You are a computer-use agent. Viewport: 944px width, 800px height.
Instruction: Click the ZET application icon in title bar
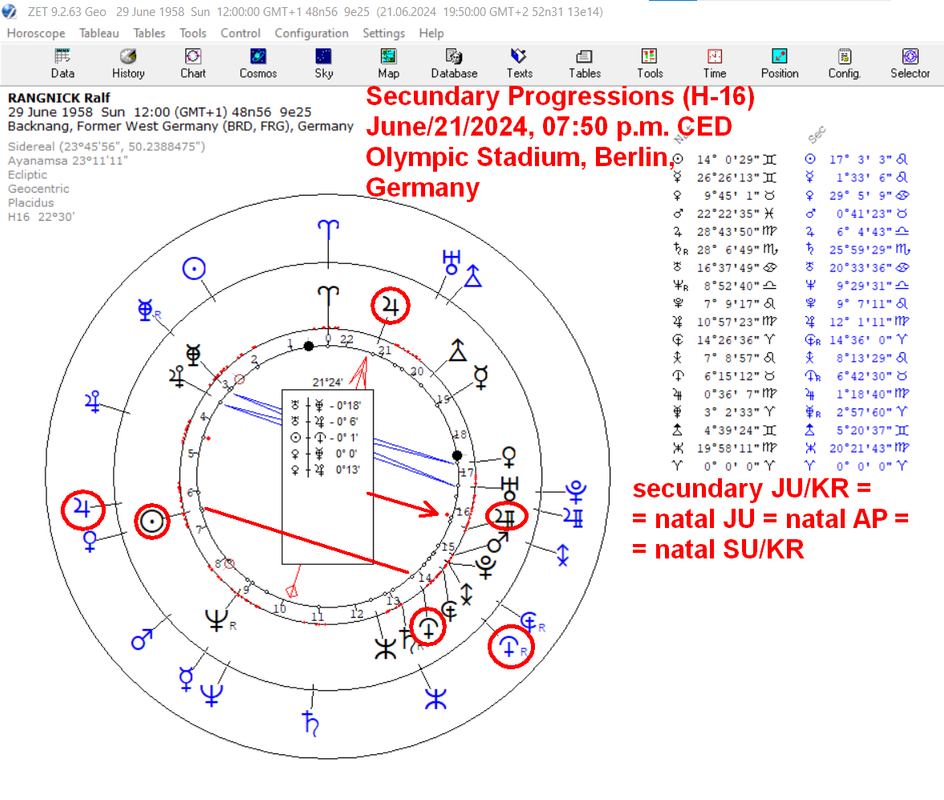[9, 11]
